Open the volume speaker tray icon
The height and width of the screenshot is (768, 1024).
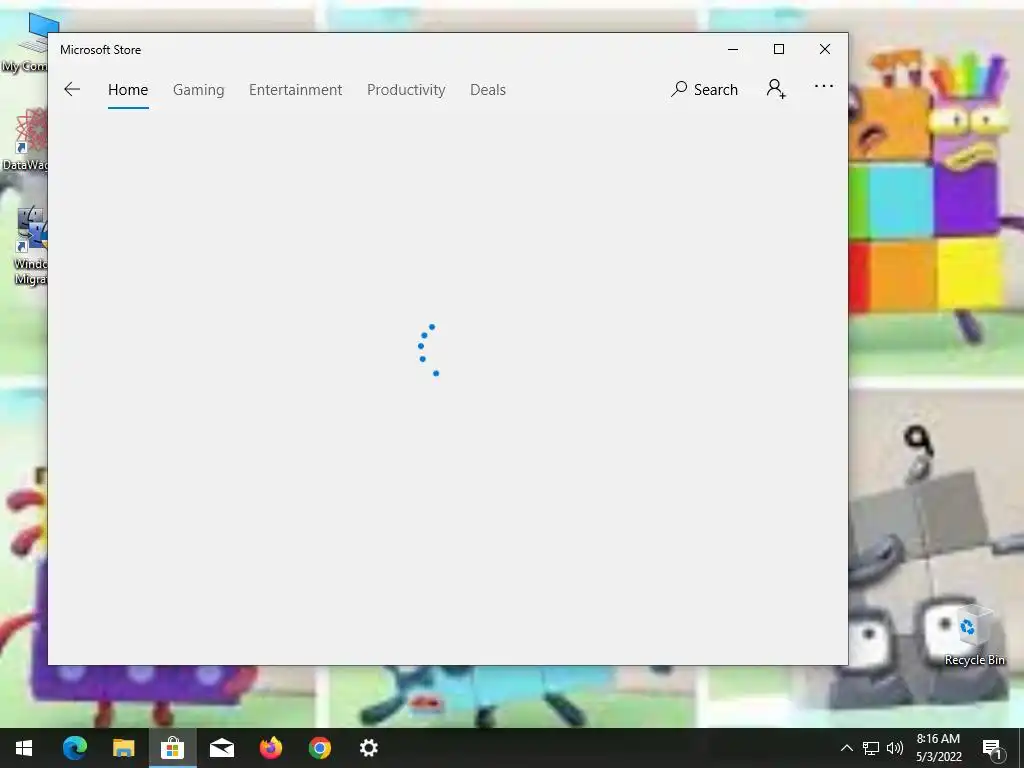click(895, 748)
